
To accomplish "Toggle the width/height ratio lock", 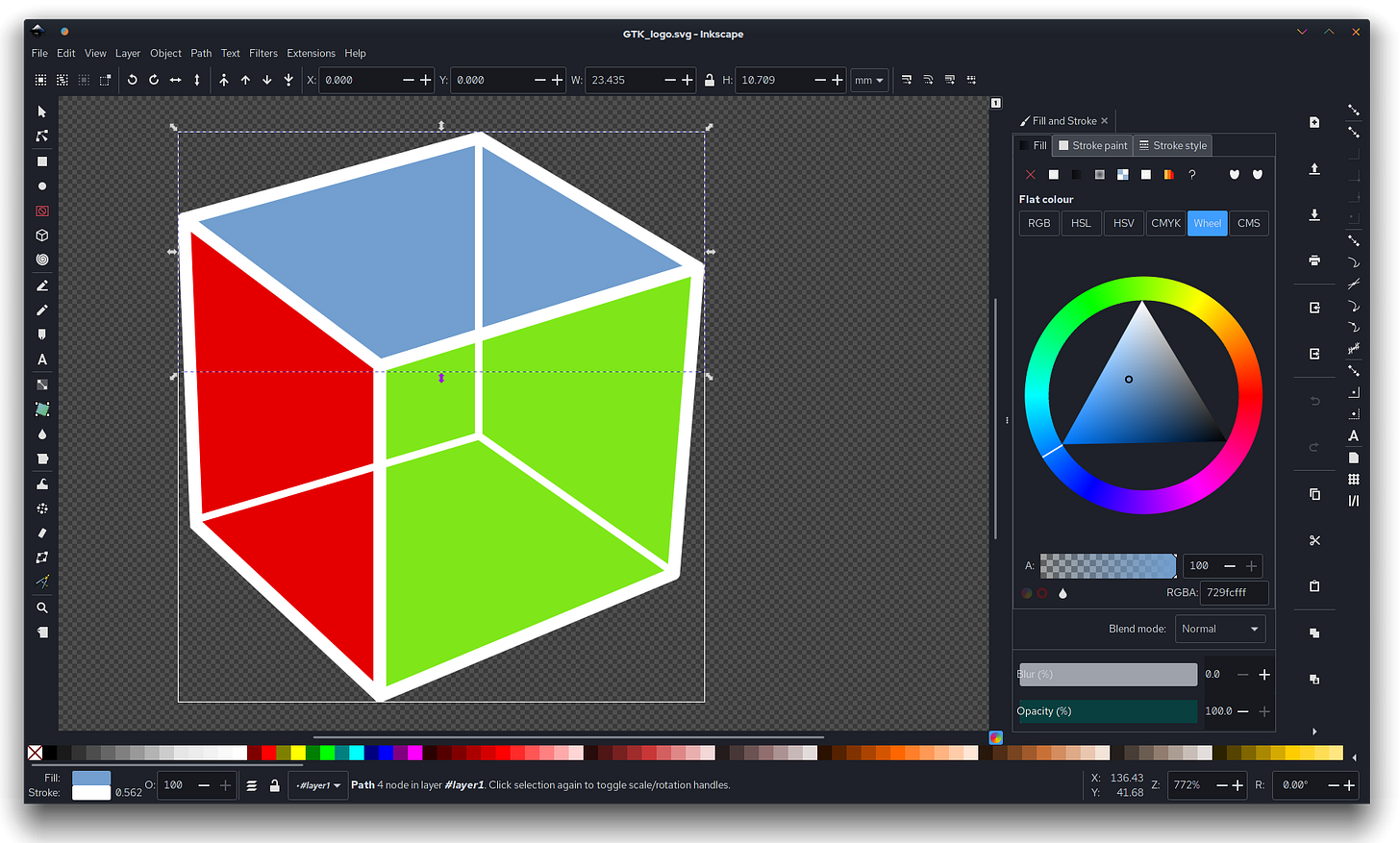I will (710, 80).
